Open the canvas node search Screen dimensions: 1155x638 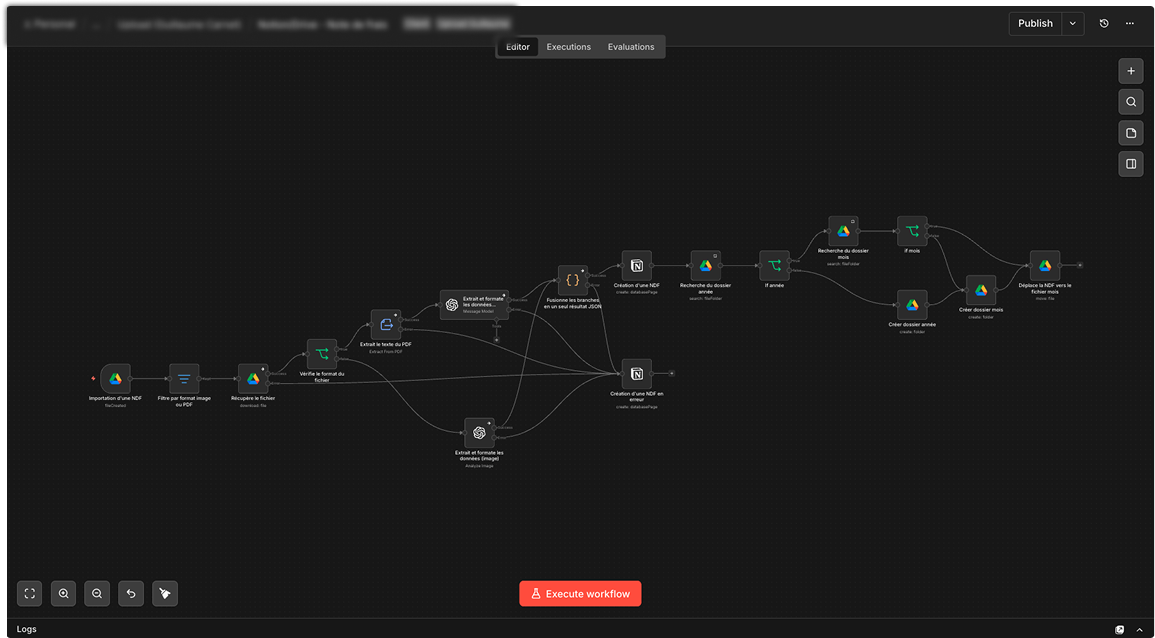pos(1131,102)
